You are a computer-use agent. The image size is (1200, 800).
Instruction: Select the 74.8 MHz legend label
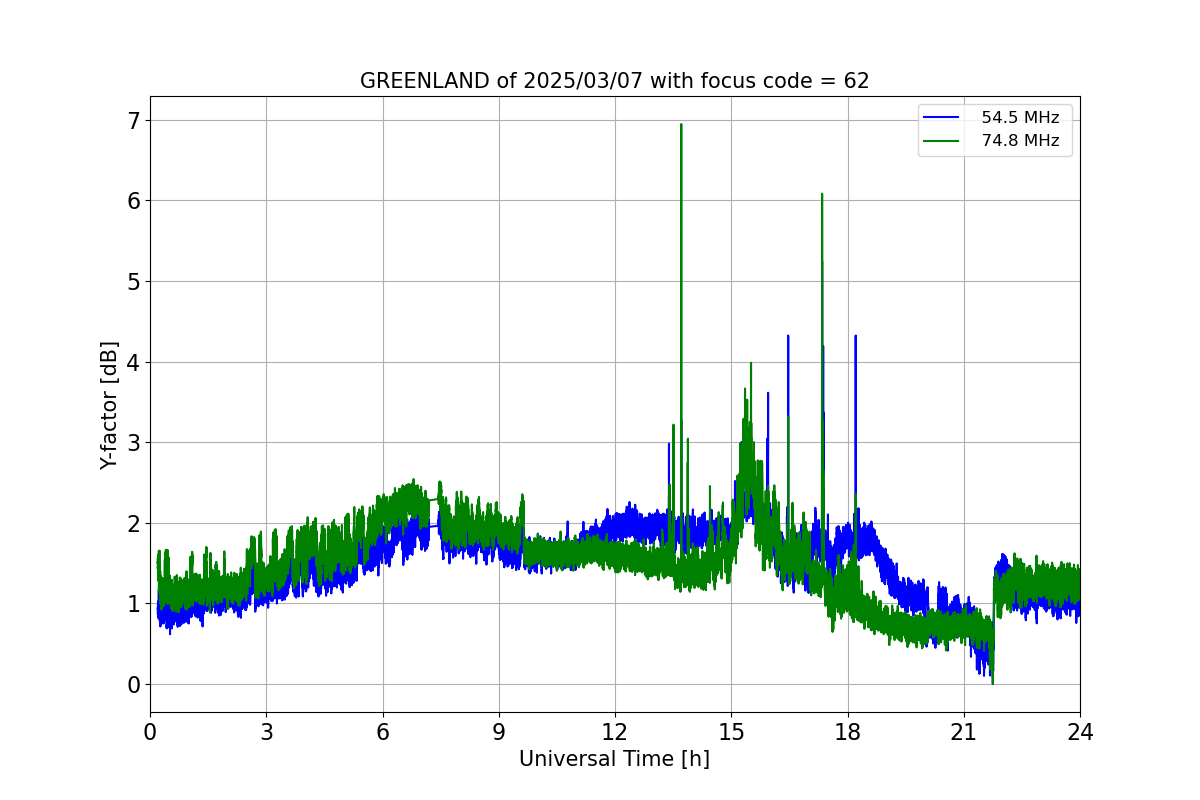[x=1020, y=141]
